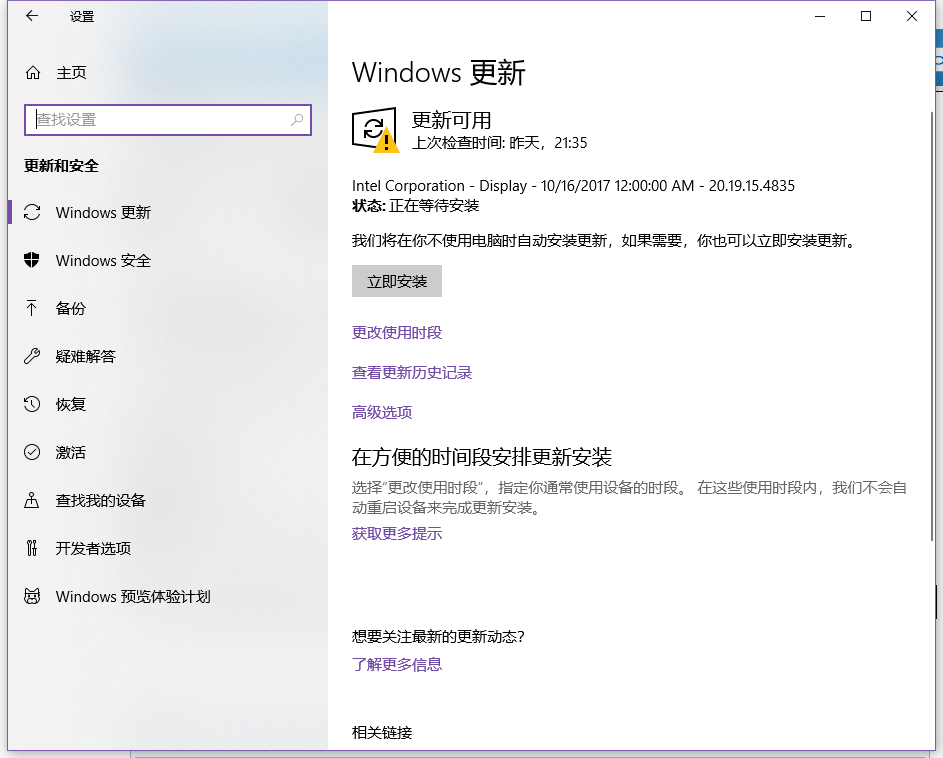Viewport: 943px width, 758px height.
Task: Open the 恢复 recovery page
Action: [71, 404]
